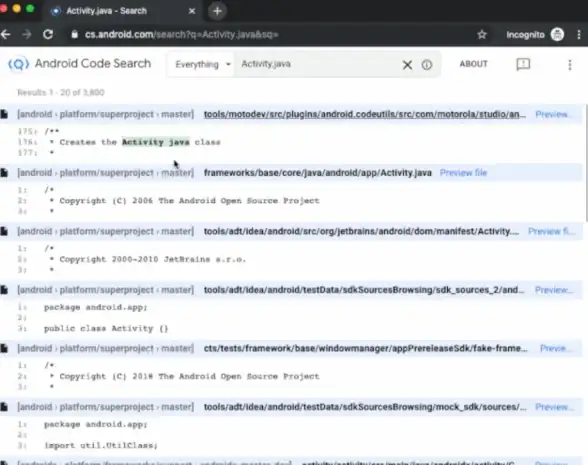
Task: Click line 'import util.UtilClass;'
Action: [x=101, y=446]
